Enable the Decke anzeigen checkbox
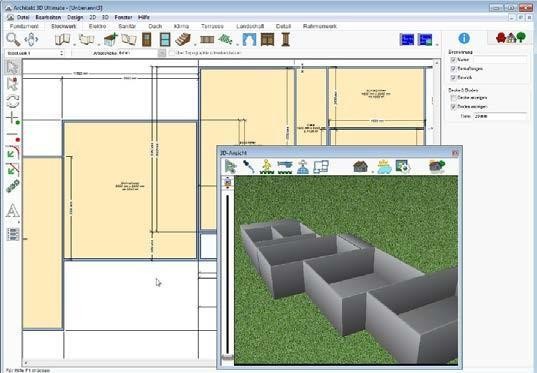The image size is (537, 373). click(x=453, y=98)
